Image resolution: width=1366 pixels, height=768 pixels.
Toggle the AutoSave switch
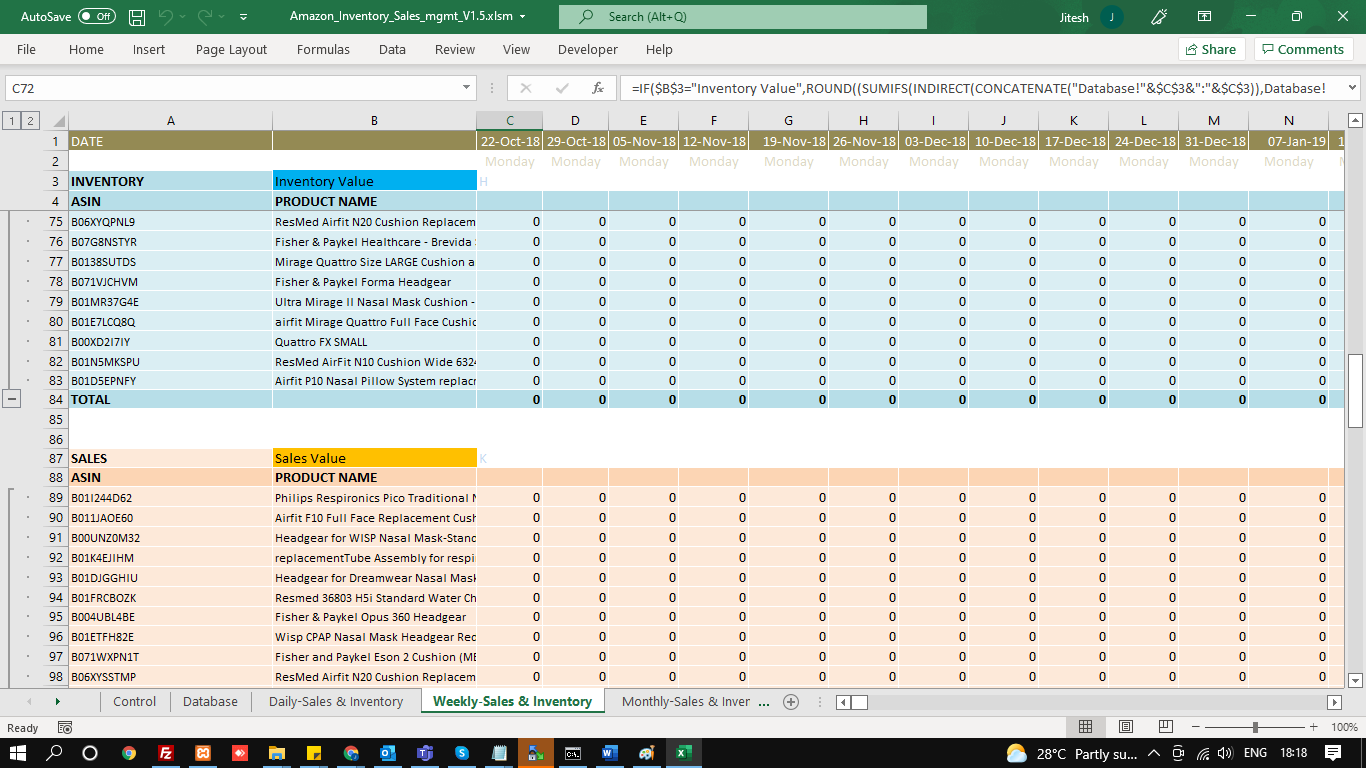pyautogui.click(x=96, y=17)
